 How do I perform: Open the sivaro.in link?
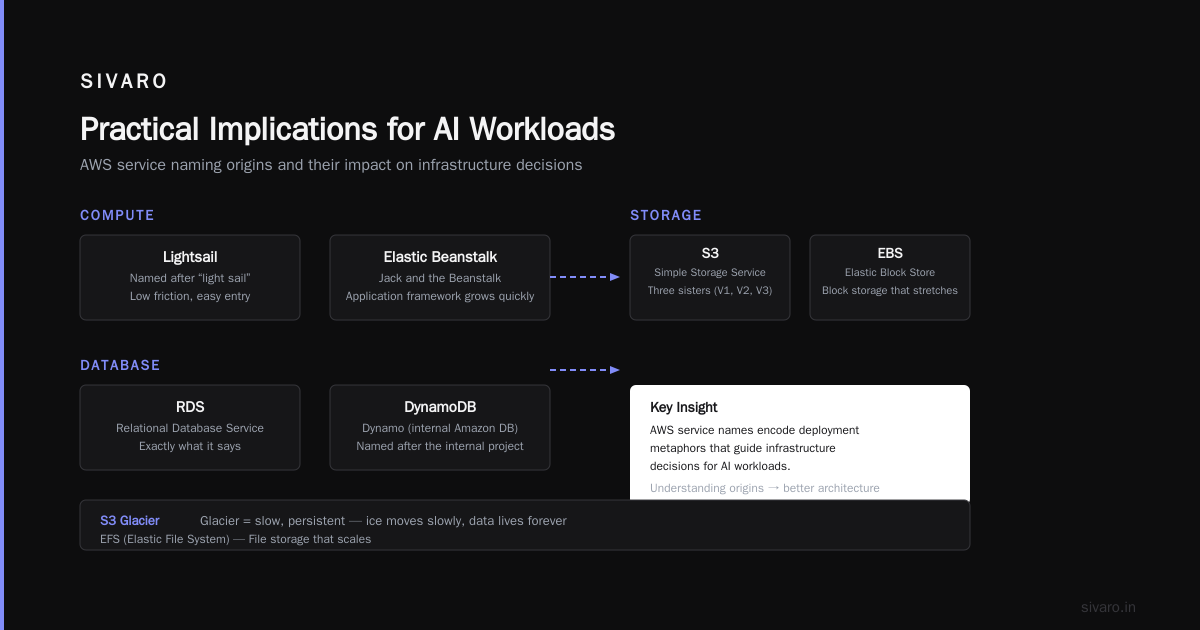(1109, 607)
